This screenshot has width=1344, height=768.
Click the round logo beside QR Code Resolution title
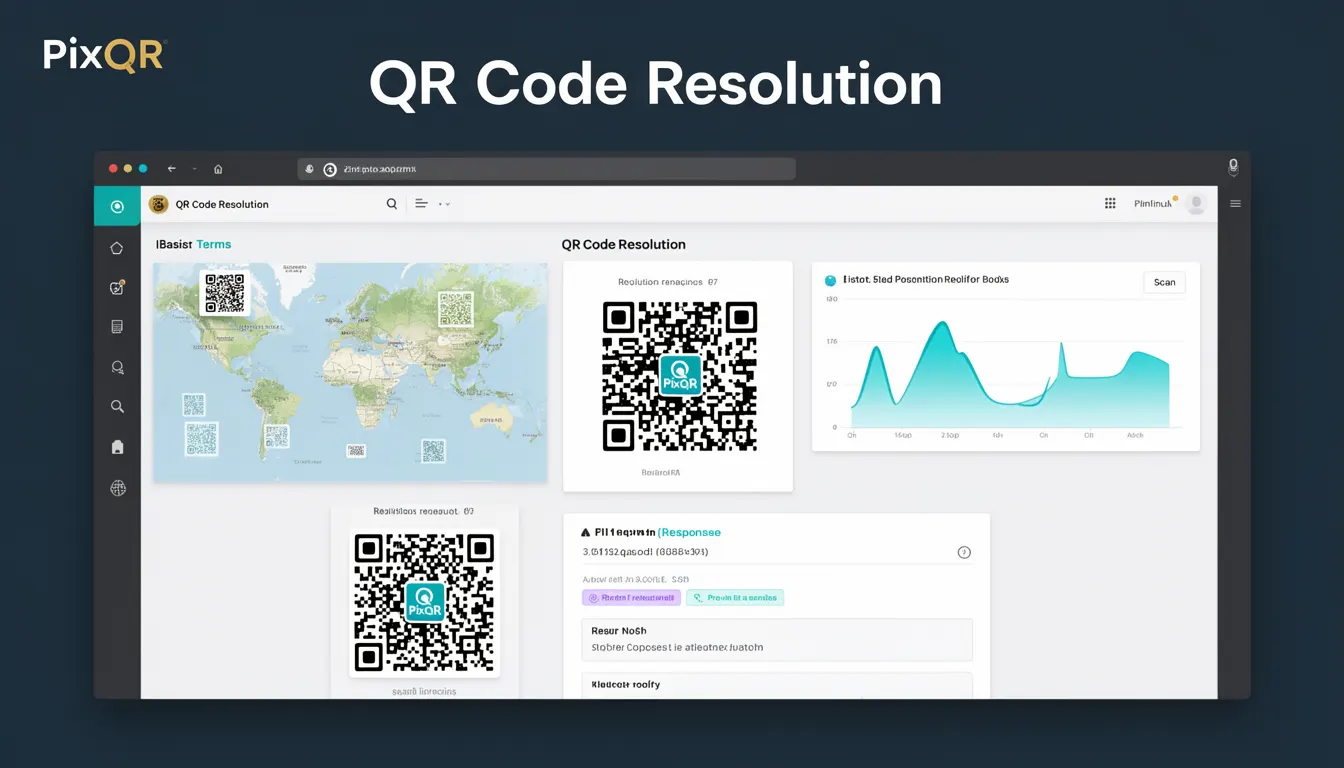click(x=158, y=204)
